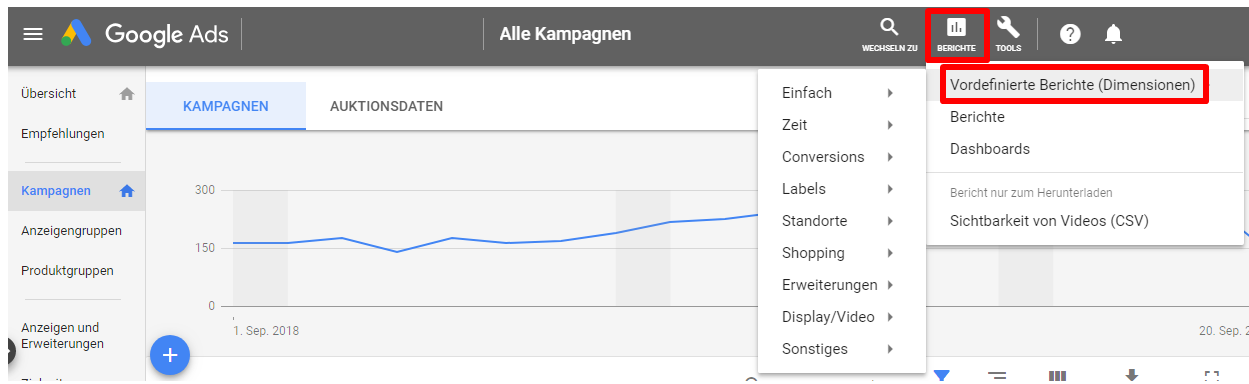This screenshot has height=384, width=1249.
Task: Select Vordefinierte Berichte (Dimensionen)
Action: coord(1073,85)
